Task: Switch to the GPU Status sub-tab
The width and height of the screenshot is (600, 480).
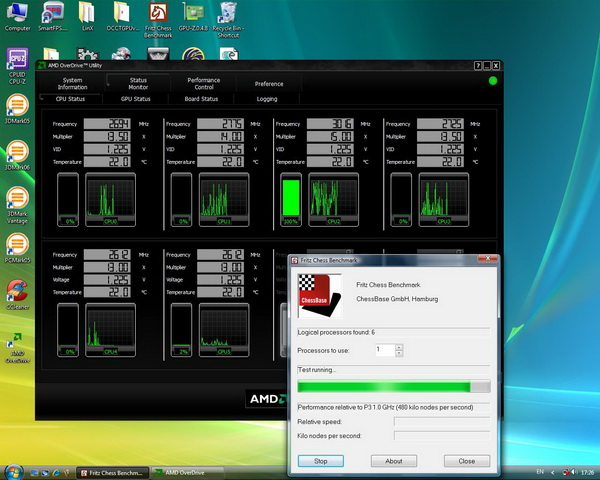Action: 136,99
